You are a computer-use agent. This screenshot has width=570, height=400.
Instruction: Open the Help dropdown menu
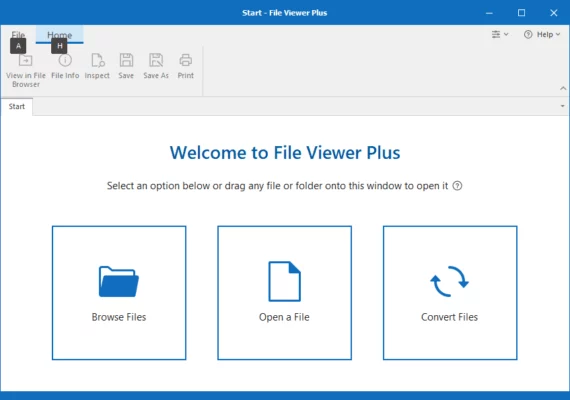pos(542,35)
